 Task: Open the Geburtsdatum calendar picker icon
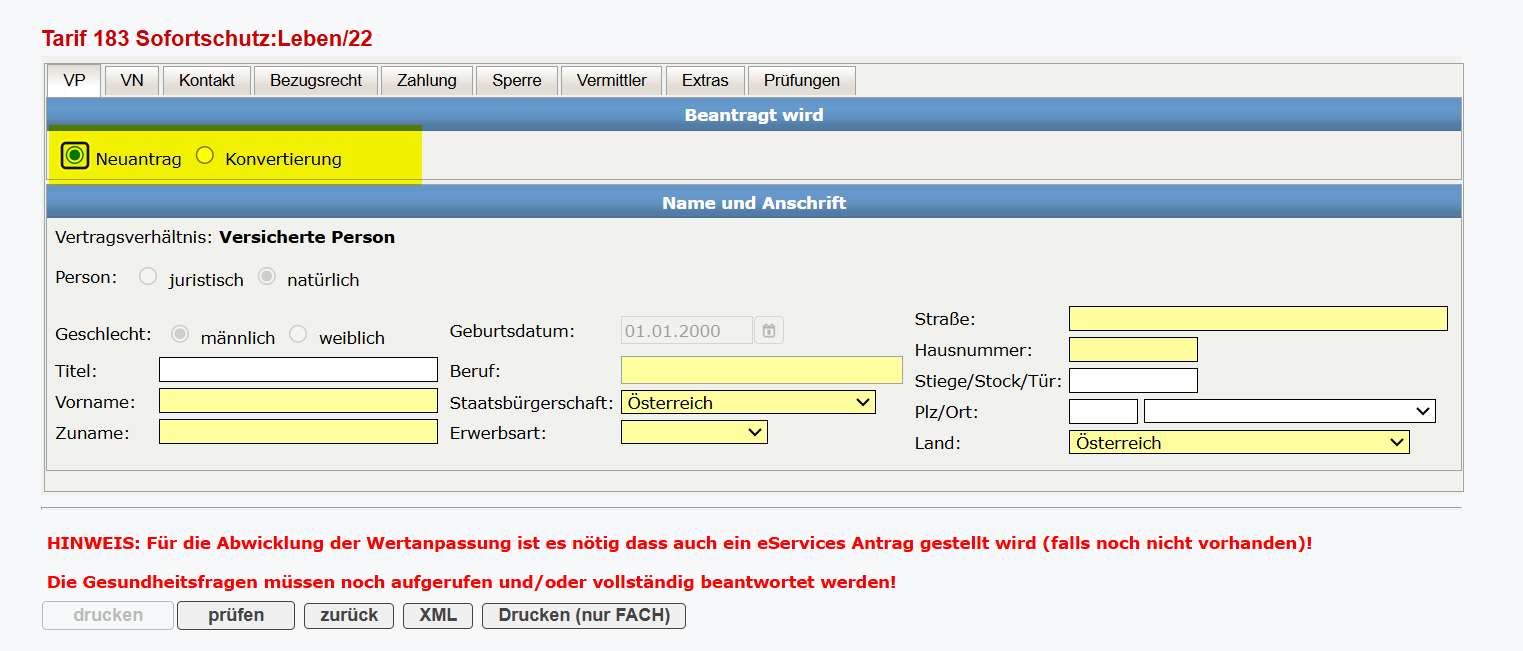point(769,331)
